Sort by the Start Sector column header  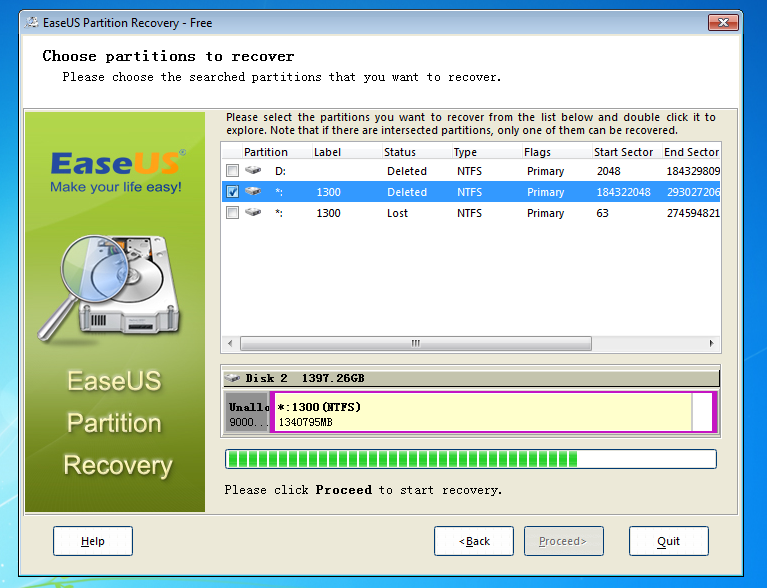(626, 152)
